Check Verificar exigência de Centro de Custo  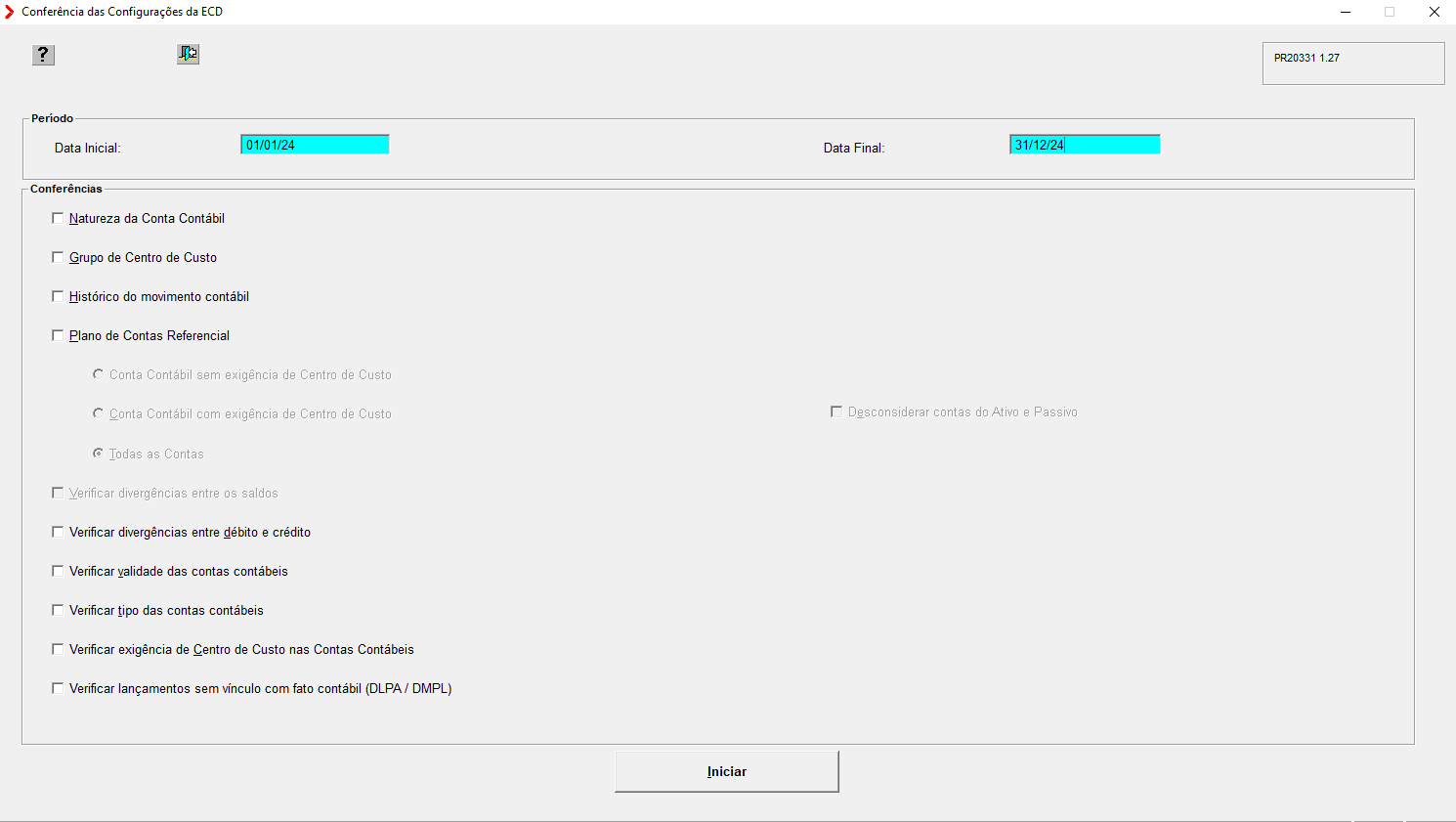pyautogui.click(x=58, y=649)
